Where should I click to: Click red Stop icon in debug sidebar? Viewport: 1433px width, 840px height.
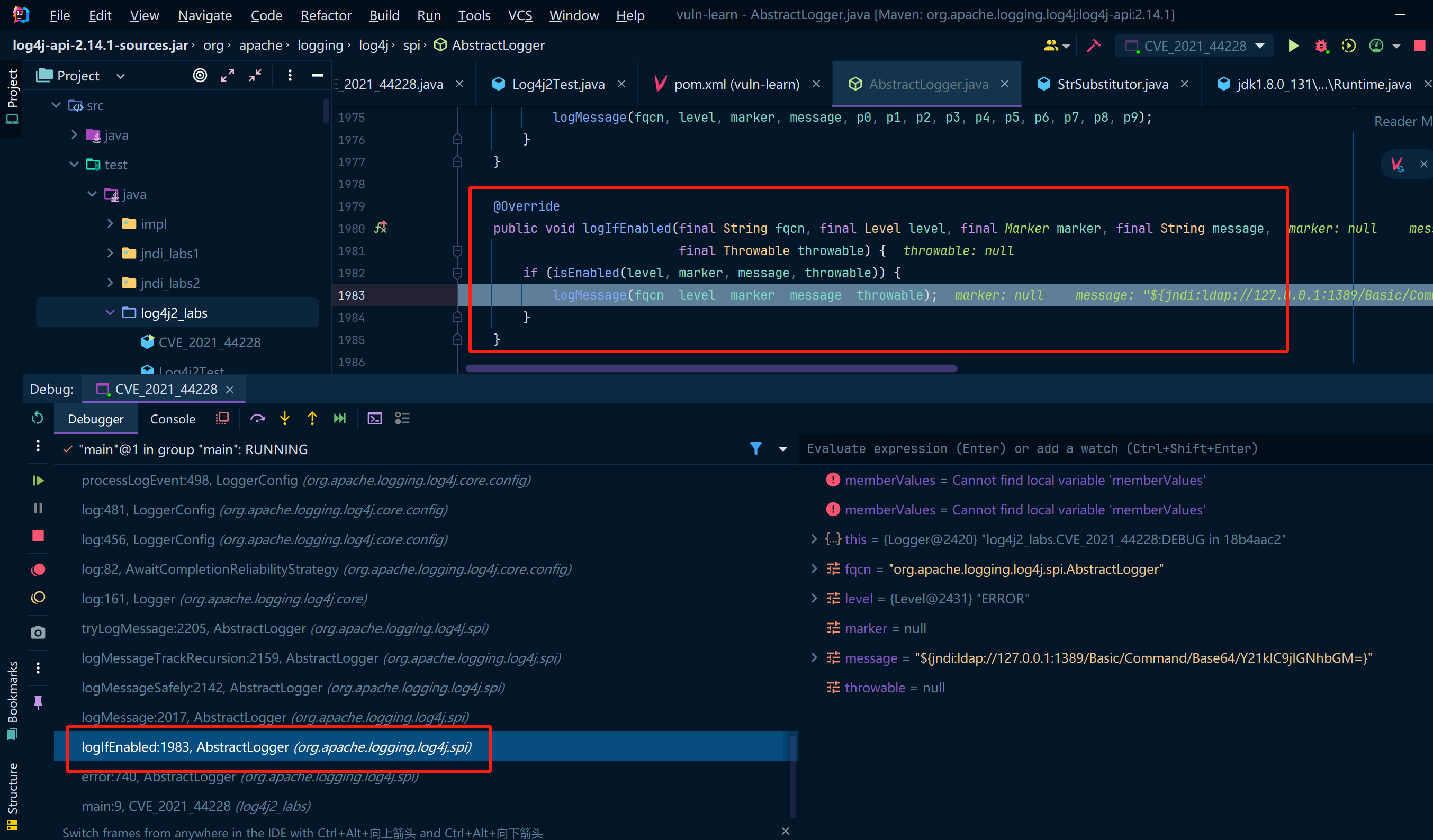click(38, 536)
